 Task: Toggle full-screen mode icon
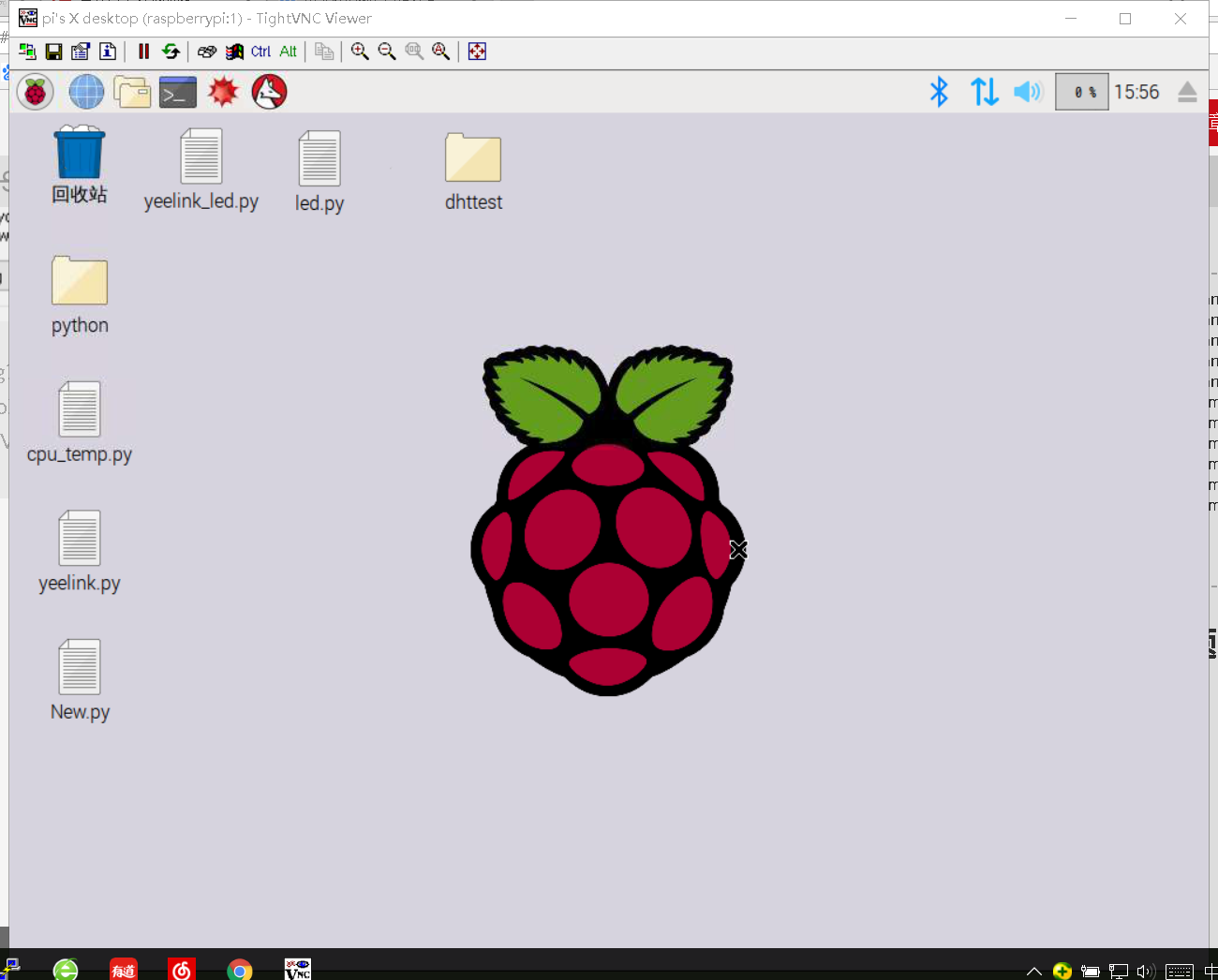[477, 52]
